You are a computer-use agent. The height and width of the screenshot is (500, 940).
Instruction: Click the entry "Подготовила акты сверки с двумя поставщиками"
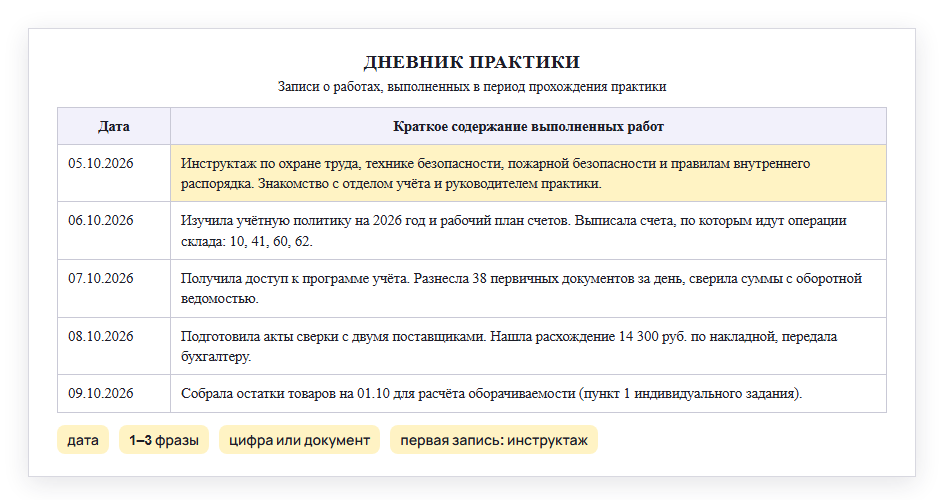pyautogui.click(x=528, y=346)
